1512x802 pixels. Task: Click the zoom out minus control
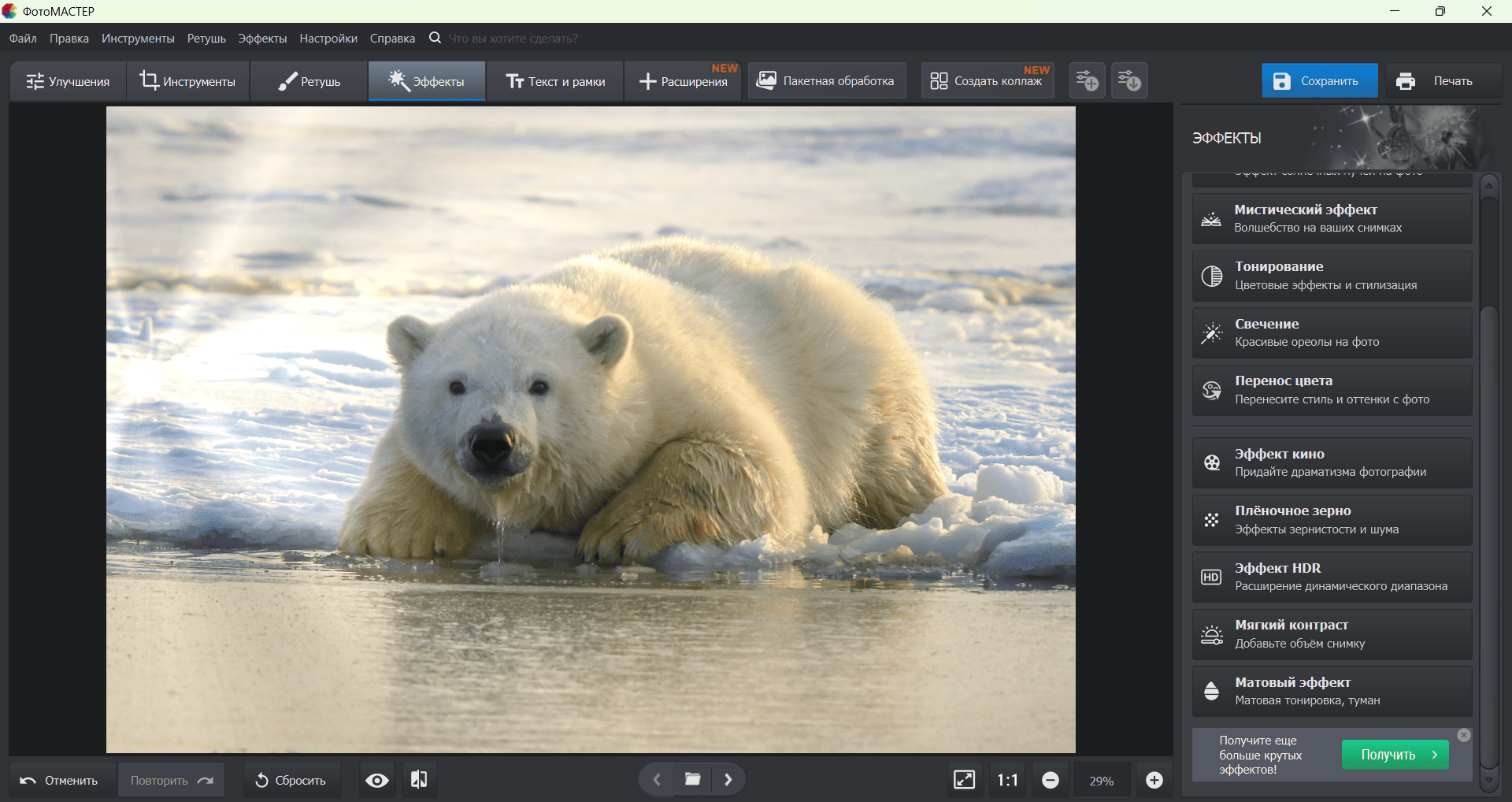(x=1050, y=780)
